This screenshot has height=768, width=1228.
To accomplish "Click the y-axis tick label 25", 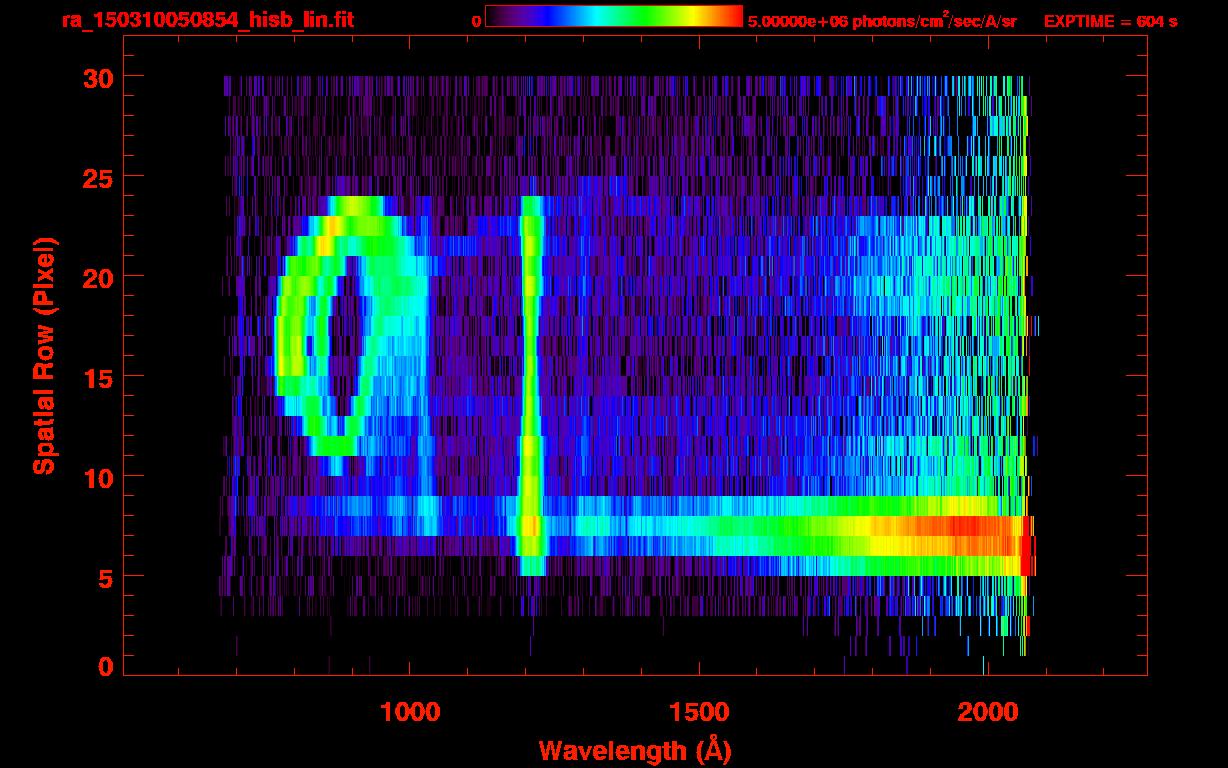I will (100, 177).
